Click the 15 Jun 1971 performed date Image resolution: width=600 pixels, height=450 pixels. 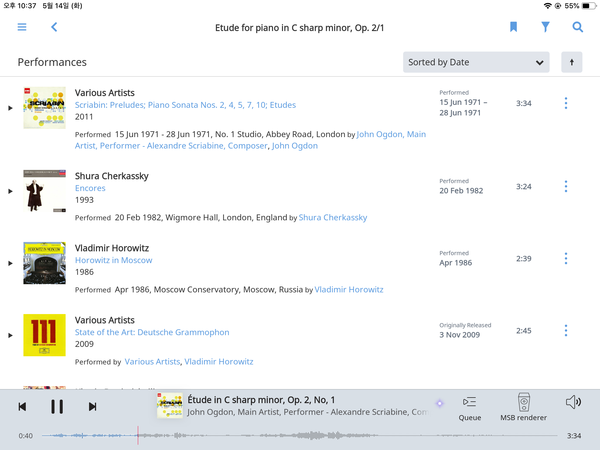463,108
